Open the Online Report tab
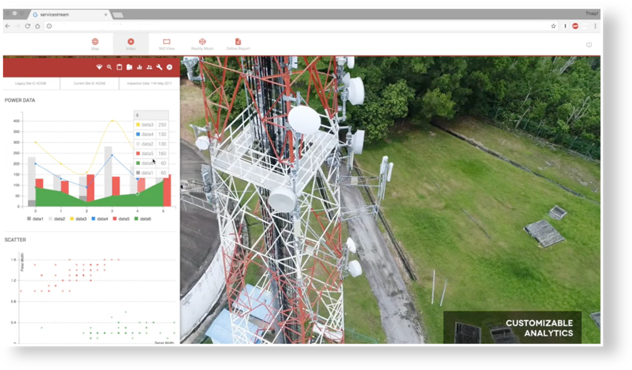This screenshot has height=370, width=632. click(x=238, y=44)
